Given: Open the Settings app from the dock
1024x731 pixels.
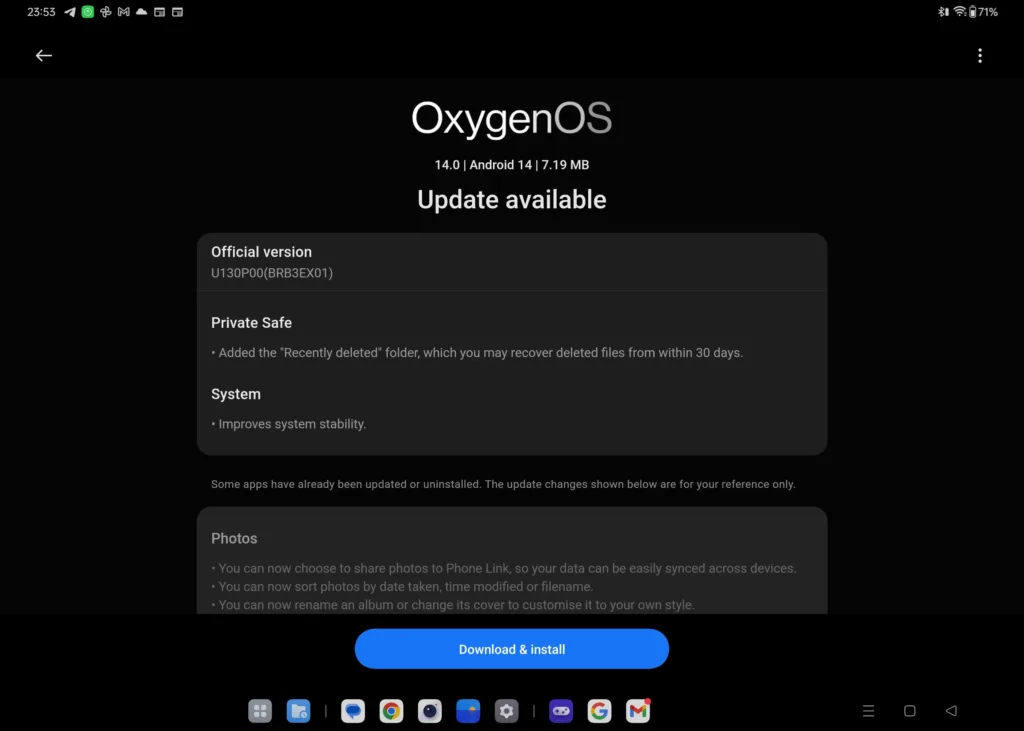Looking at the screenshot, I should click(x=506, y=710).
